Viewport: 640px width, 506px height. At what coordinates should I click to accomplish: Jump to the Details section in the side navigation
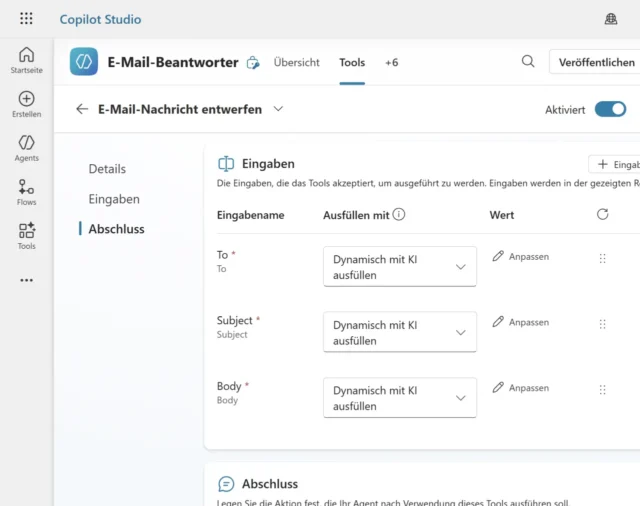107,169
